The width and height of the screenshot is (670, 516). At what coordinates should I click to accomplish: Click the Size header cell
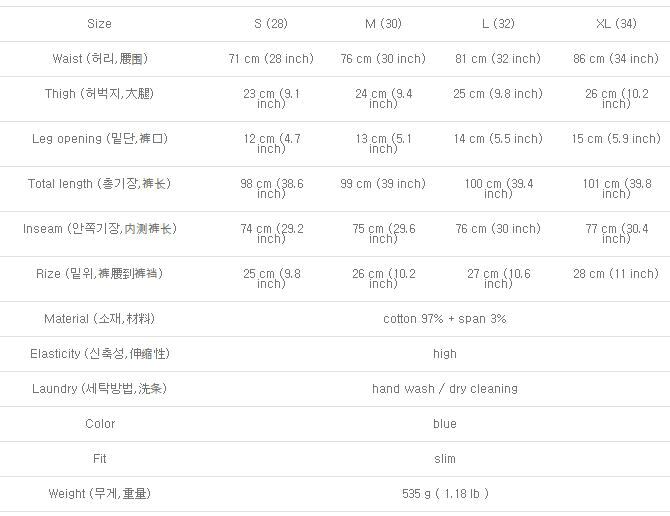100,24
